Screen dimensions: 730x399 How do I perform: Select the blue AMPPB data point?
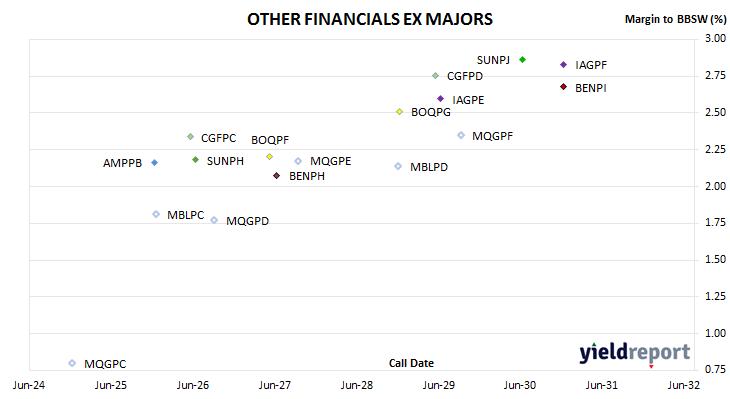[x=155, y=162]
